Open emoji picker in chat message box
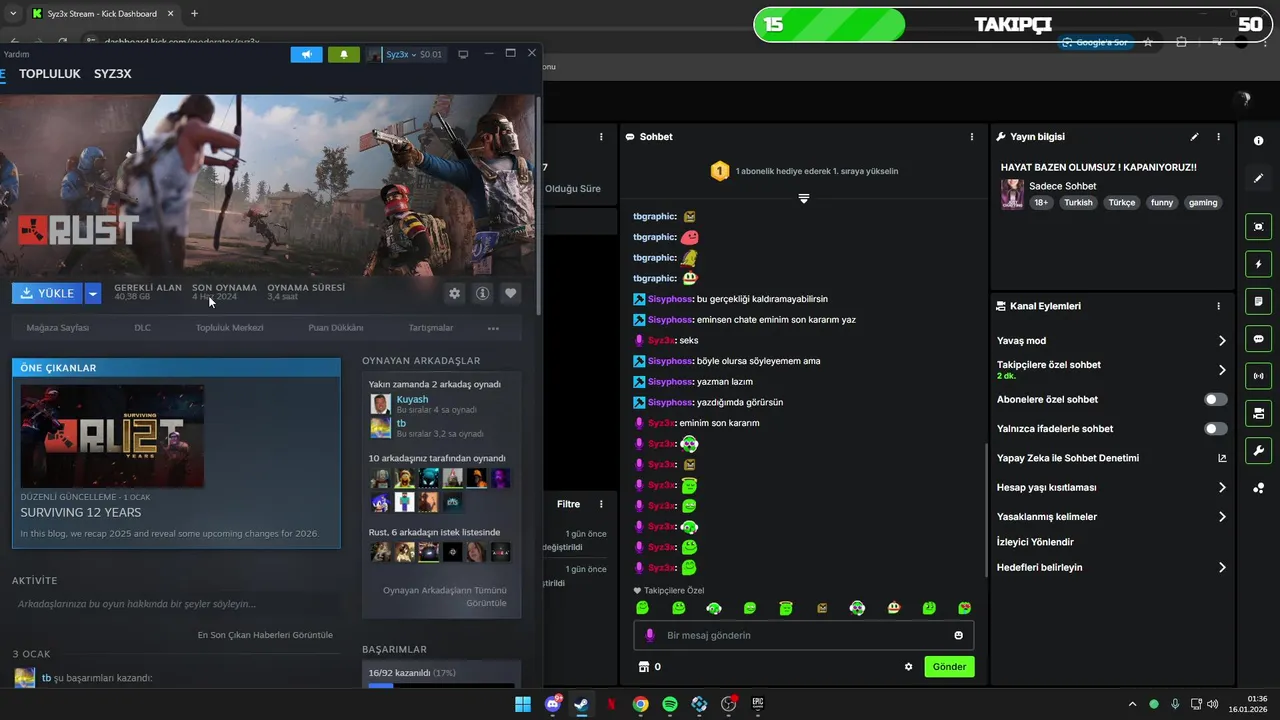The image size is (1280, 720). tap(959, 635)
